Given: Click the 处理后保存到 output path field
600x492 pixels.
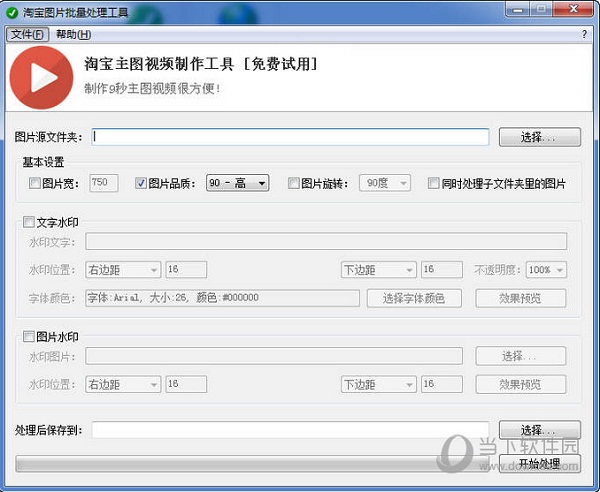Looking at the screenshot, I should [x=290, y=430].
